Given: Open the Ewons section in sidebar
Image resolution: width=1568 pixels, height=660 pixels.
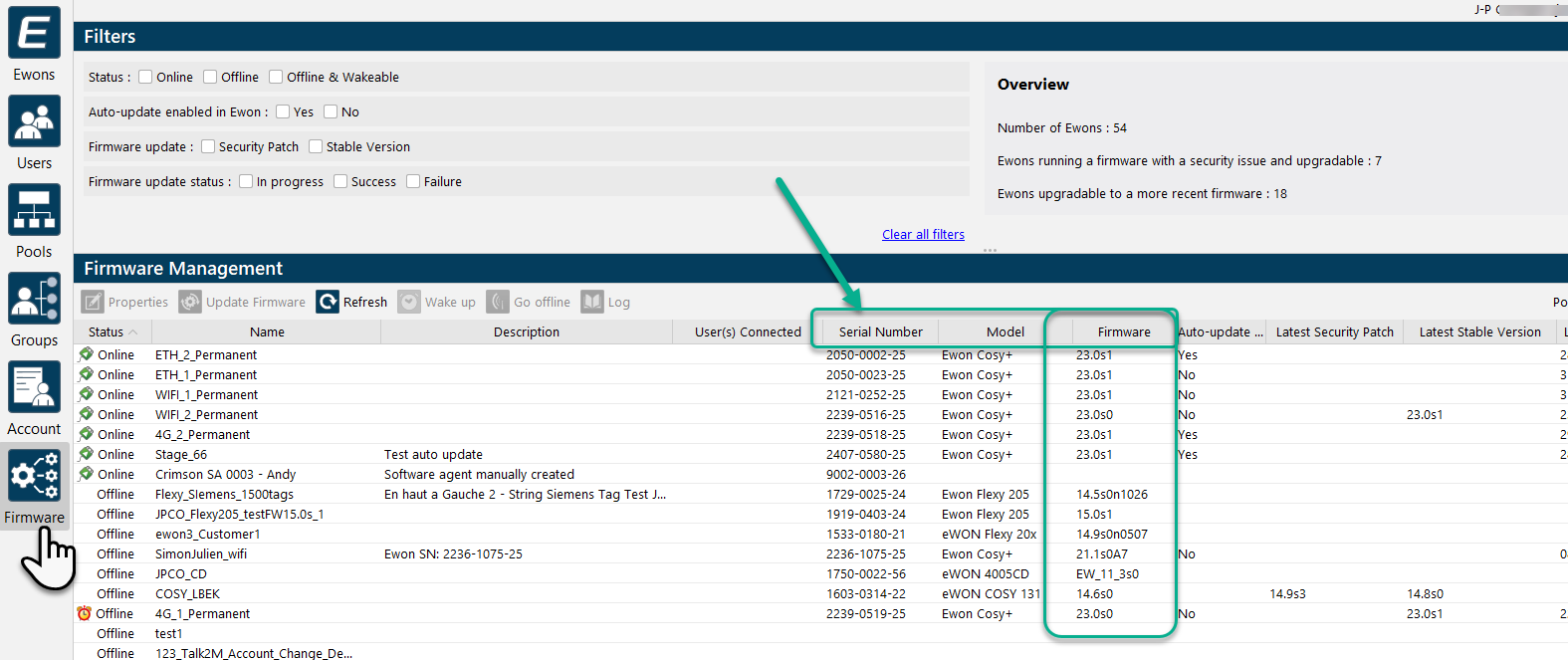Looking at the screenshot, I should [x=34, y=34].
